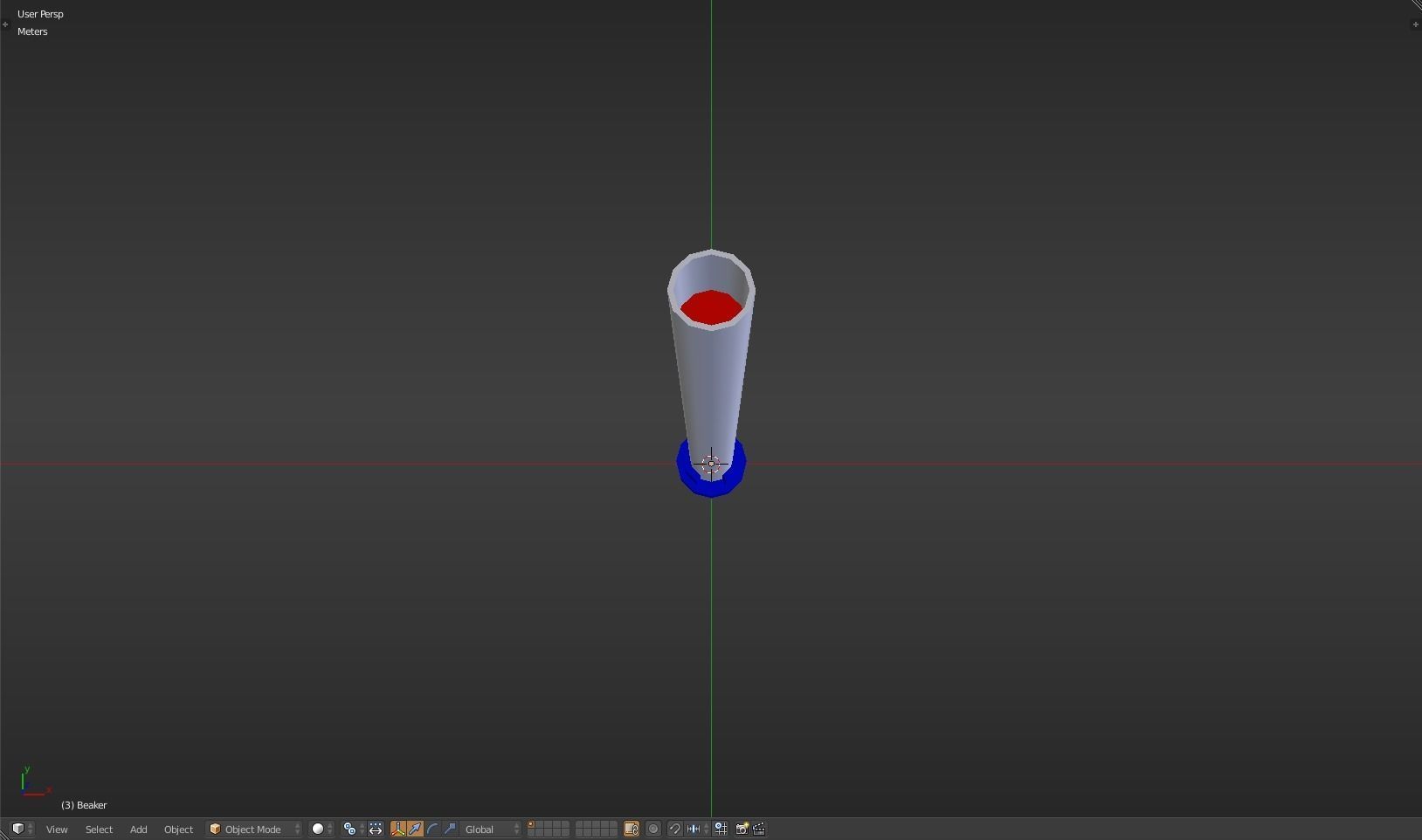
Task: Click the blue base of the beaker
Action: click(711, 487)
